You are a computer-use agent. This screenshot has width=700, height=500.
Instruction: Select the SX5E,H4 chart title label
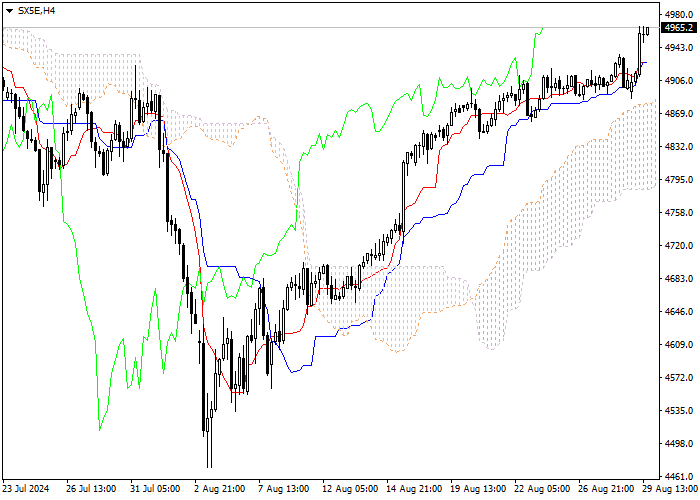point(36,11)
